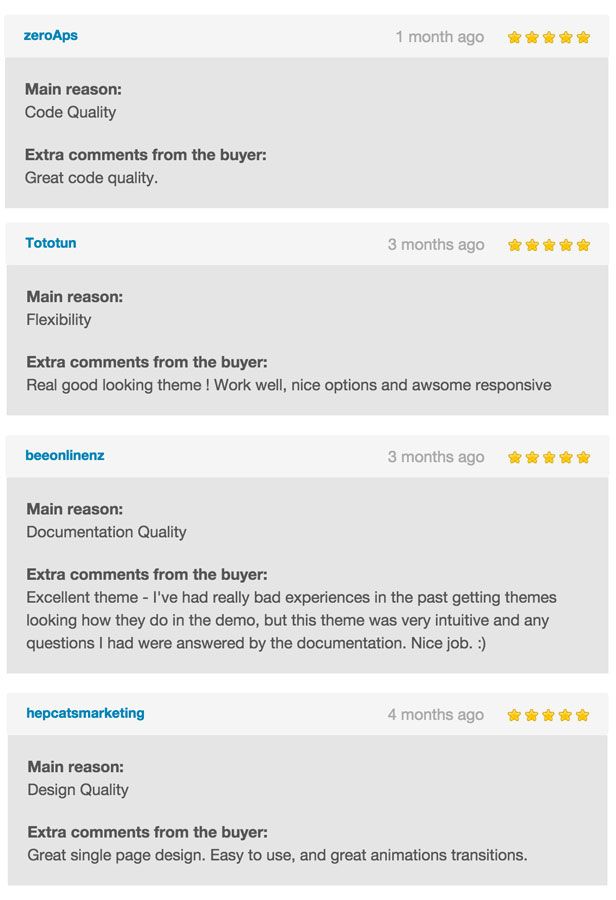This screenshot has height=900, width=616.
Task: Click 'Design Quality' main reason text
Action: 78,790
